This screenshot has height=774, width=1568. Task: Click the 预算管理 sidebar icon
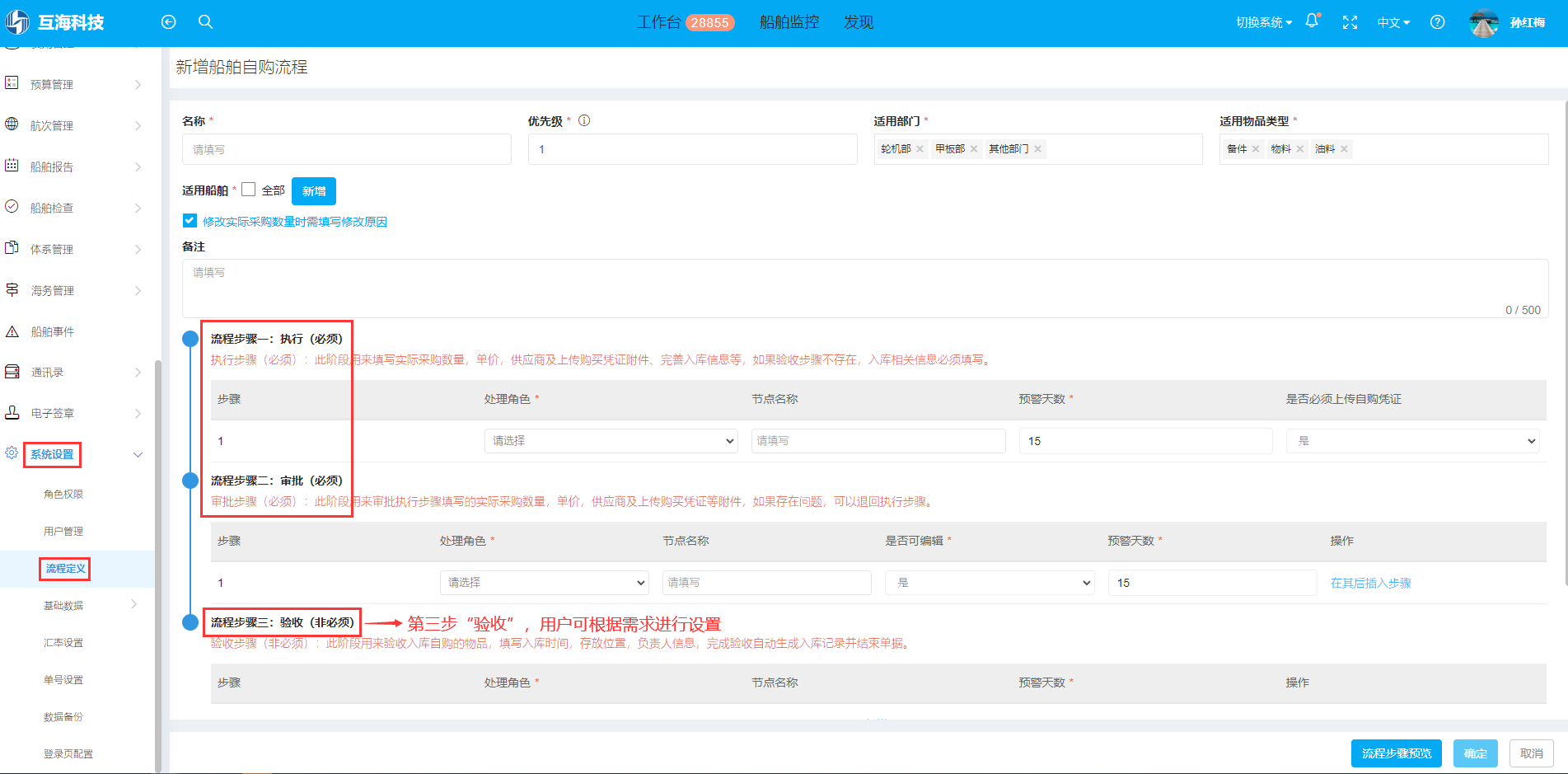click(12, 82)
